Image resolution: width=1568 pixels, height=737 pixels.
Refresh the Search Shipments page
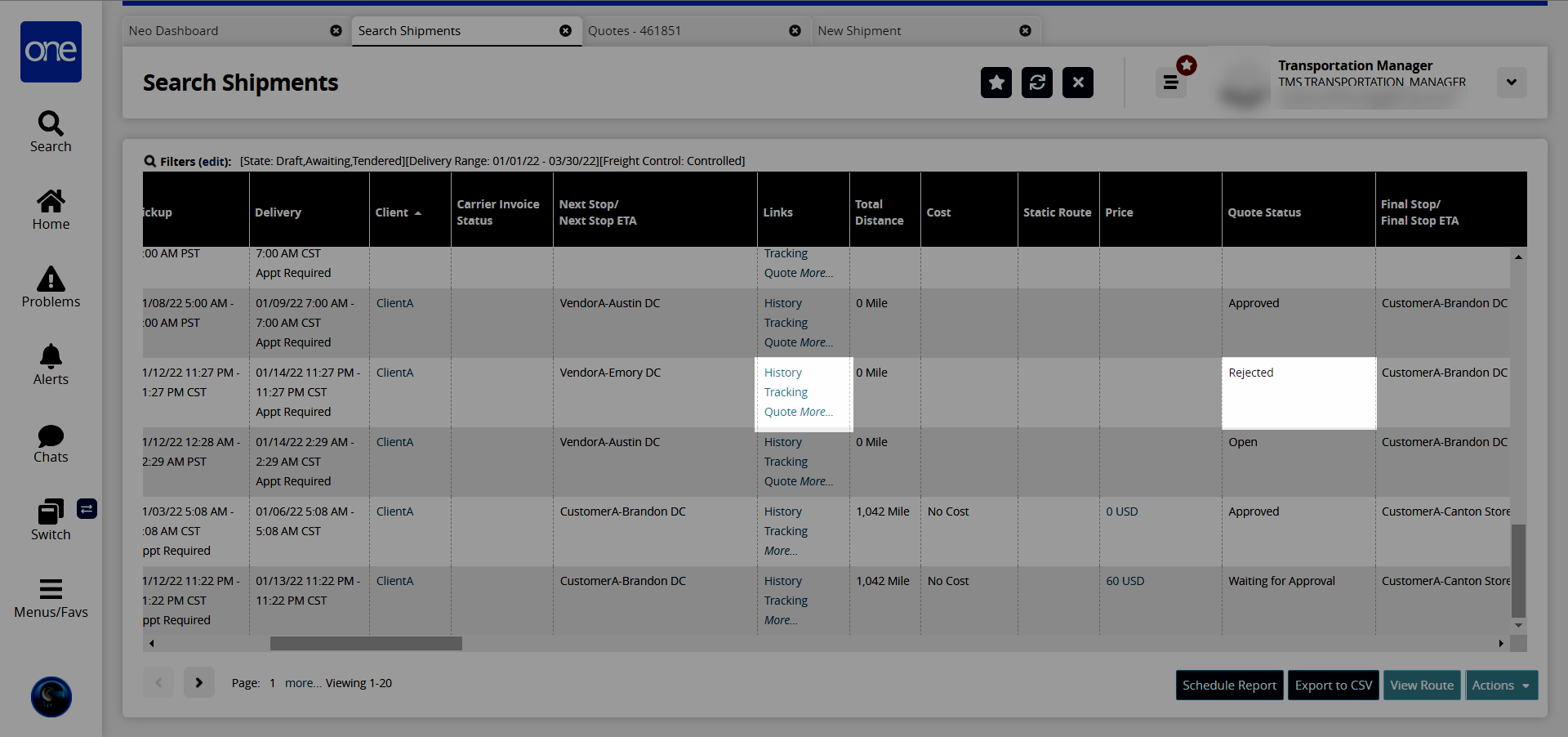point(1036,83)
